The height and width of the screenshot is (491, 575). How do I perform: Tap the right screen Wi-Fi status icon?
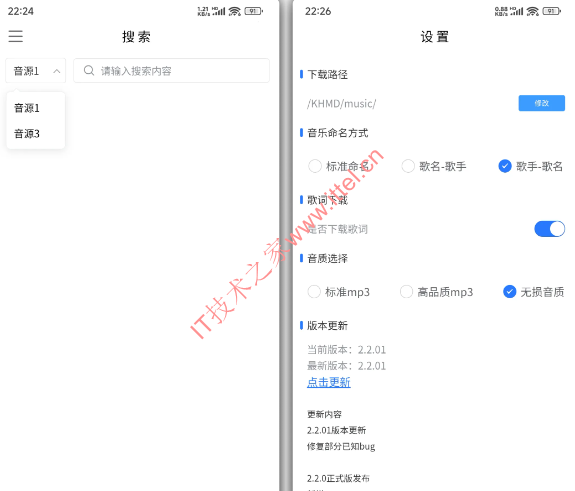pyautogui.click(x=532, y=11)
